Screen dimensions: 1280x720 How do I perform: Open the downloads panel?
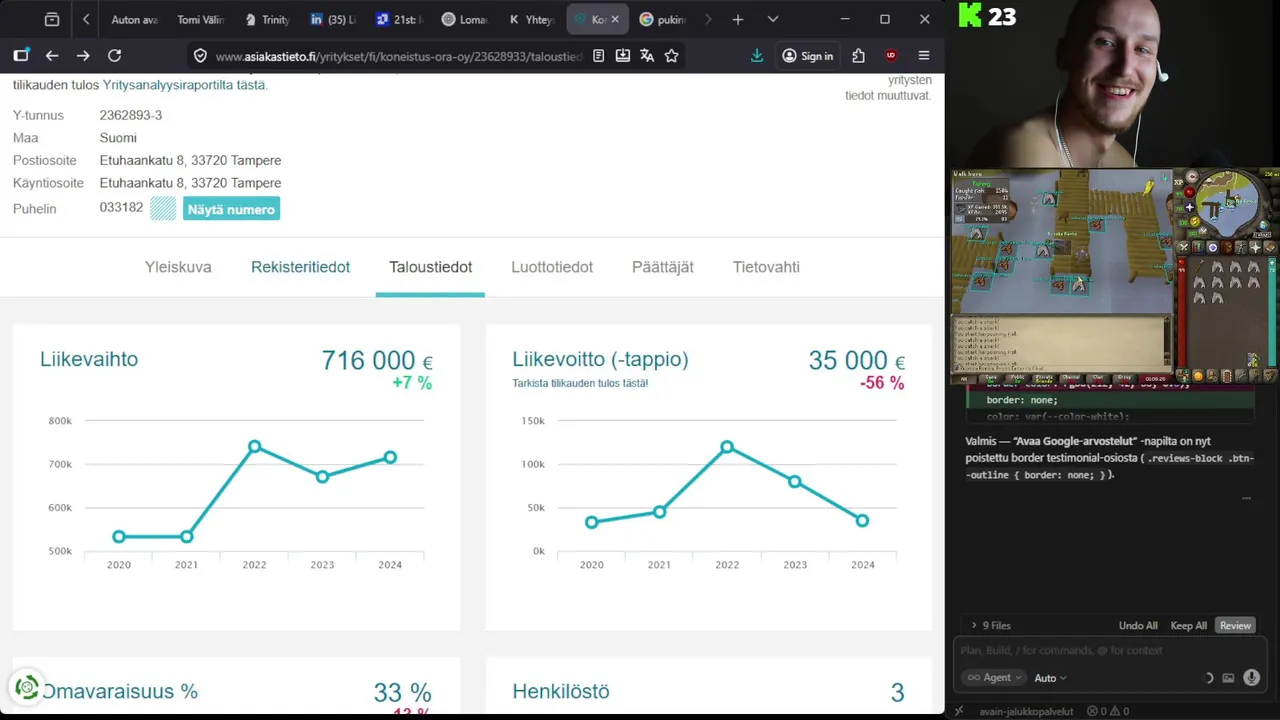[x=757, y=56]
